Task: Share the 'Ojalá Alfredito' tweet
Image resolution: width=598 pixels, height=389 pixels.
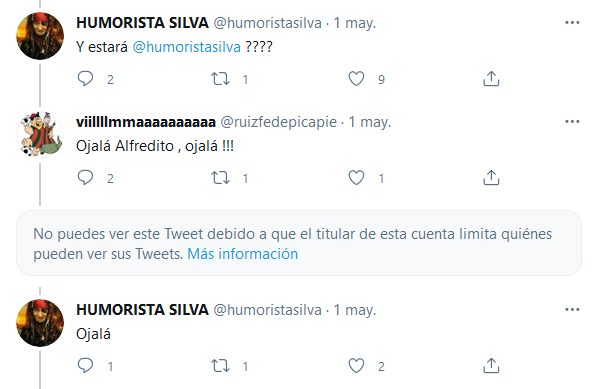Action: [x=491, y=178]
